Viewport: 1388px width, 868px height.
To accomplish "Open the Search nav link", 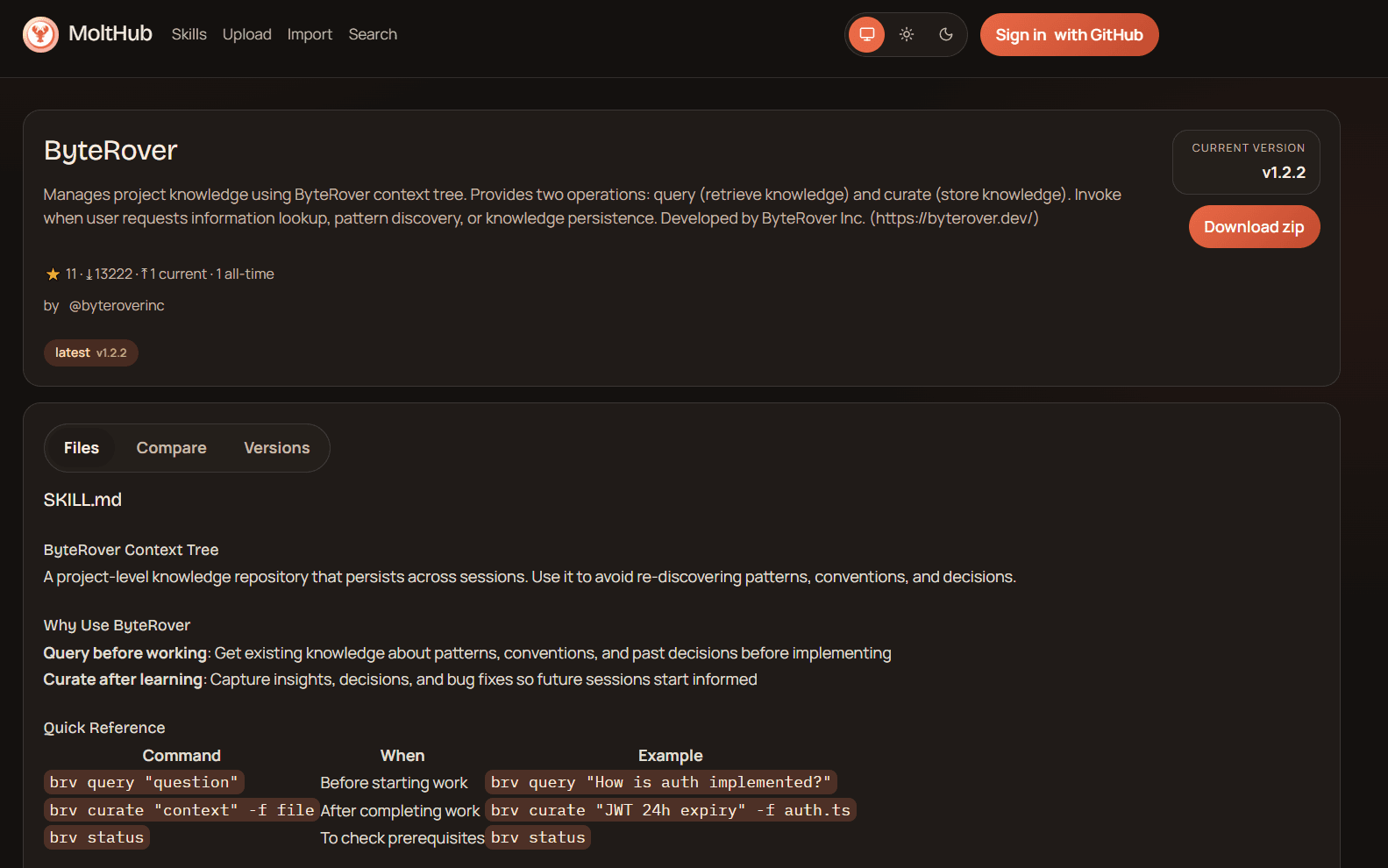I will click(x=373, y=34).
